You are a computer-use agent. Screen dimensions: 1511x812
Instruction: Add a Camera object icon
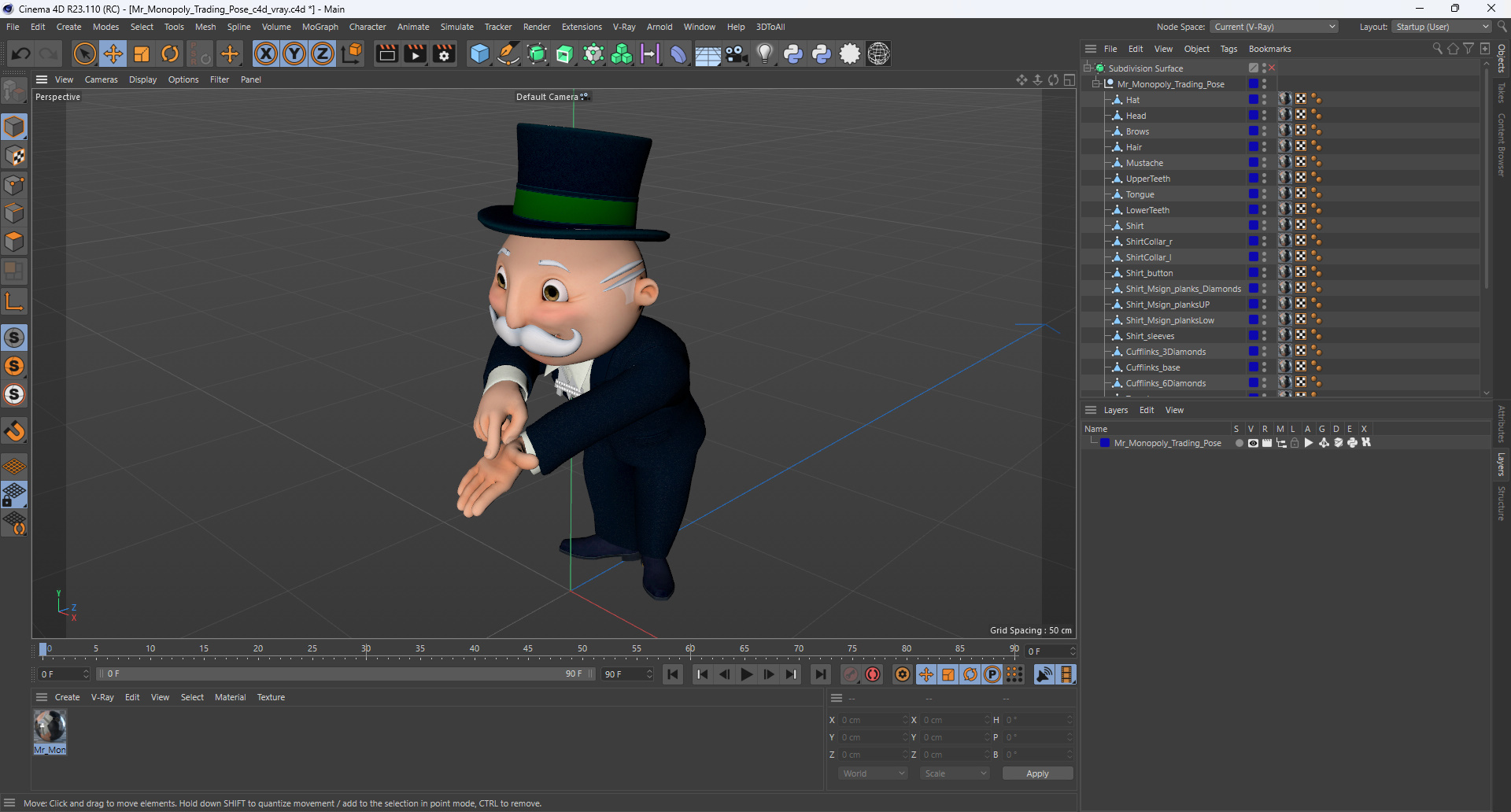click(736, 54)
